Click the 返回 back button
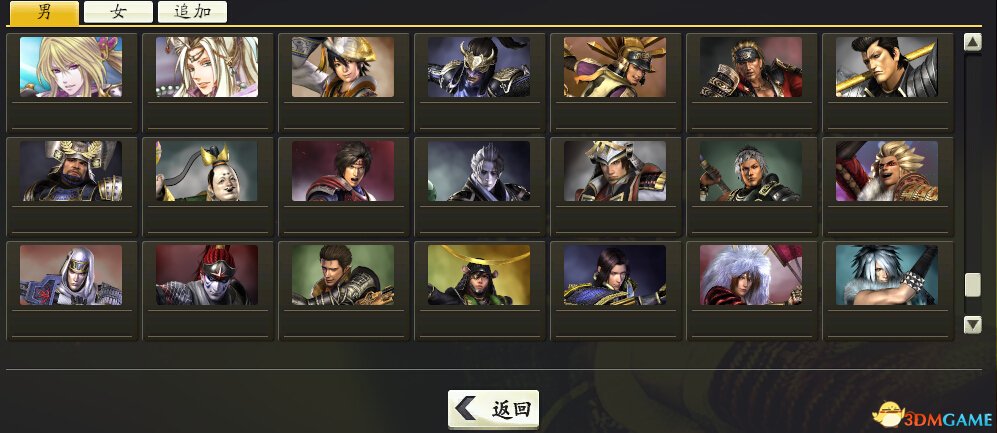This screenshot has width=997, height=433. click(493, 409)
